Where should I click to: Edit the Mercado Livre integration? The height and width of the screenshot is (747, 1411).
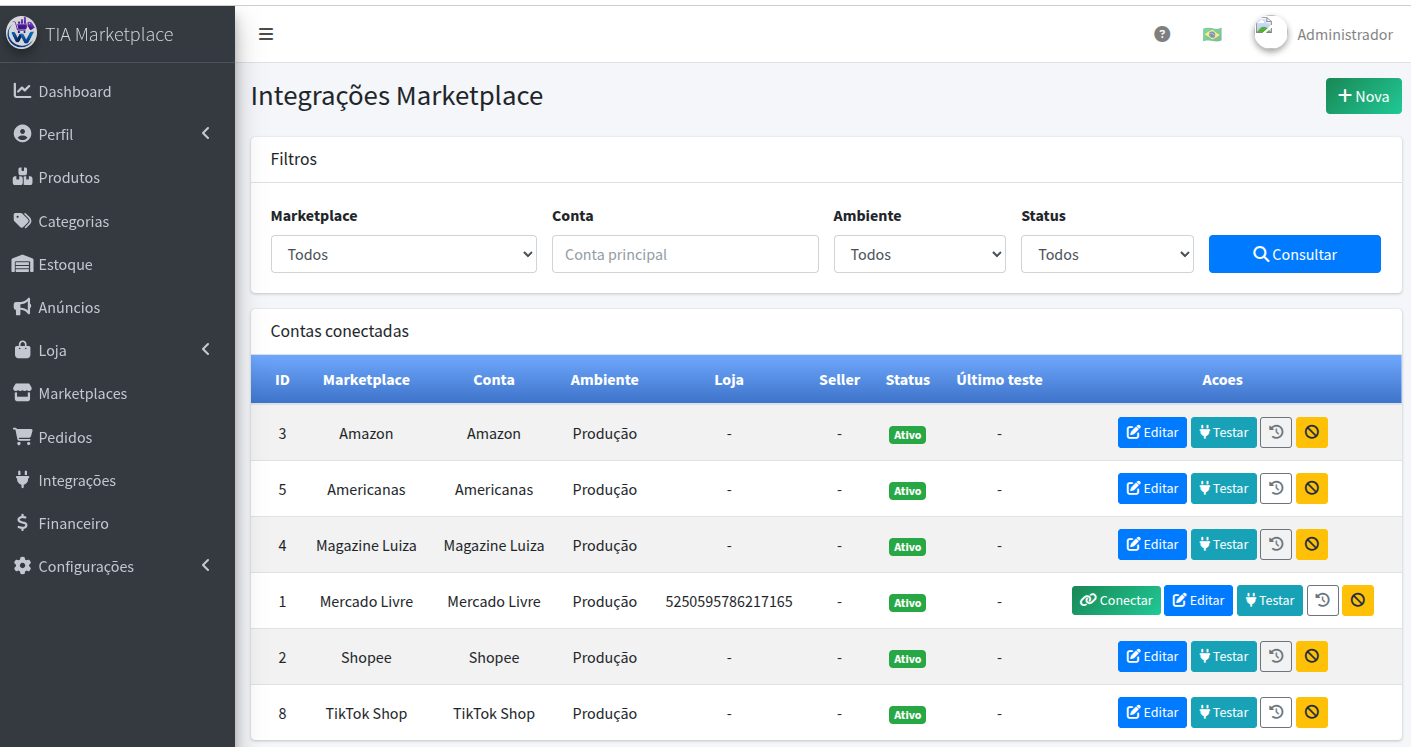(x=1198, y=601)
